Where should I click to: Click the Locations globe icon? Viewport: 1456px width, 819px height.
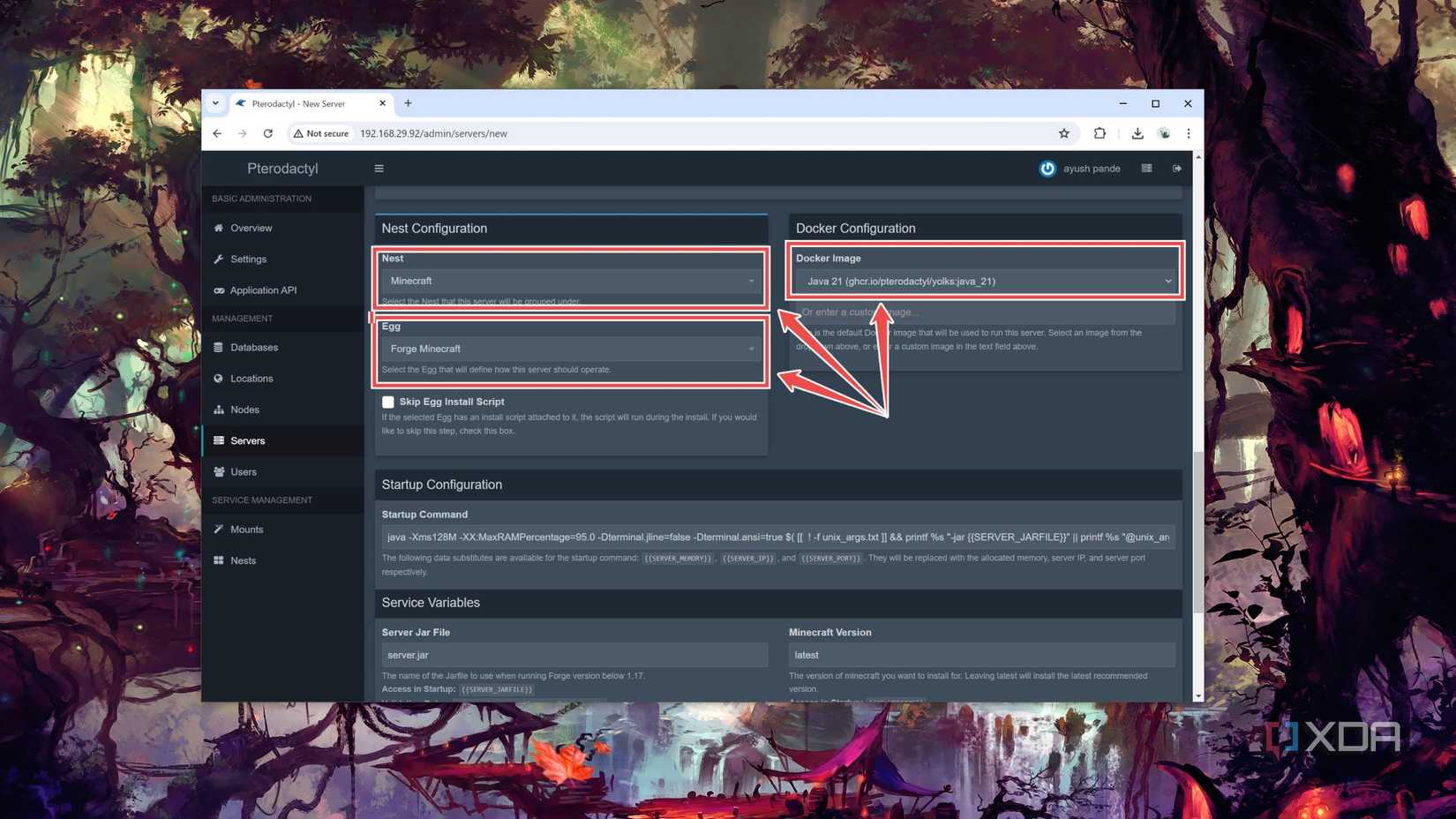coord(219,378)
